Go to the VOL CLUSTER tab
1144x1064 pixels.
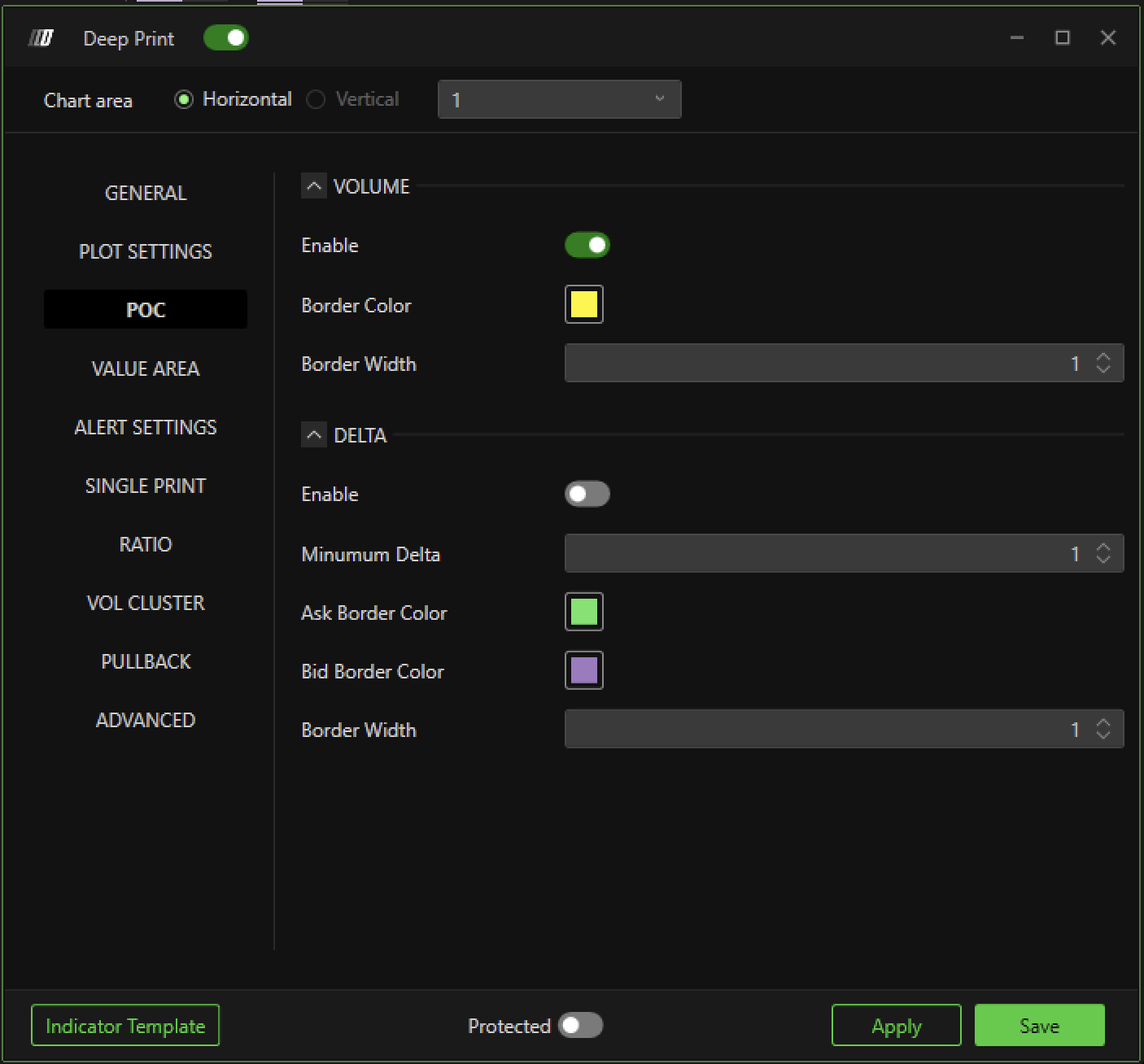(146, 603)
